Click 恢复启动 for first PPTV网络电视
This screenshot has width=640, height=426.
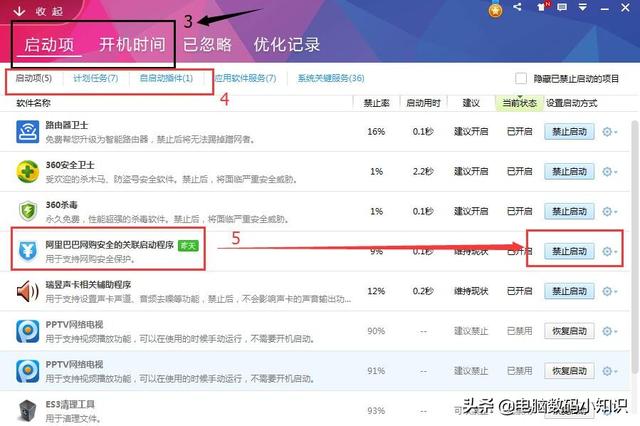point(569,331)
